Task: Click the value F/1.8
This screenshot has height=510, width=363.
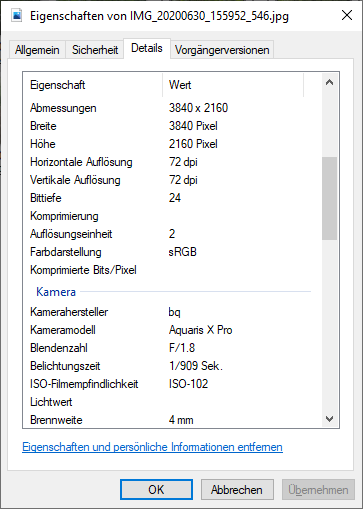Action: click(182, 348)
